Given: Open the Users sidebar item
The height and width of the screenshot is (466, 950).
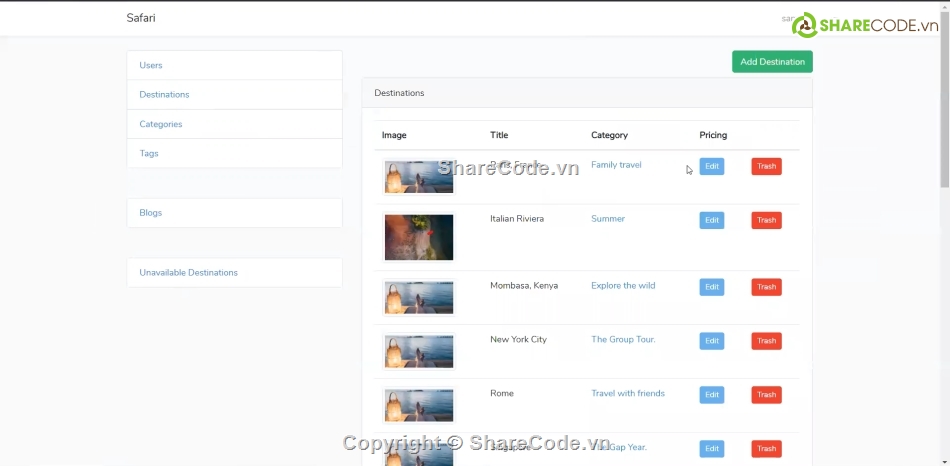Looking at the screenshot, I should click(x=151, y=65).
